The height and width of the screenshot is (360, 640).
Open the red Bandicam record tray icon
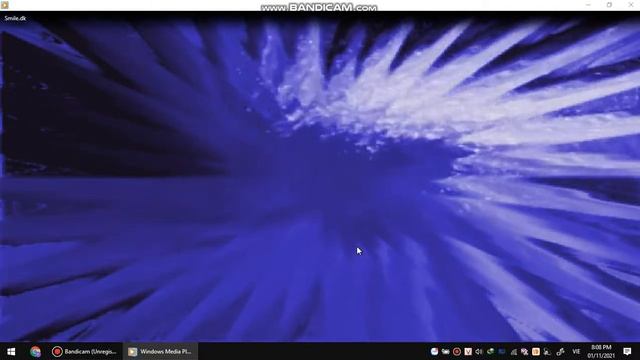coord(457,351)
